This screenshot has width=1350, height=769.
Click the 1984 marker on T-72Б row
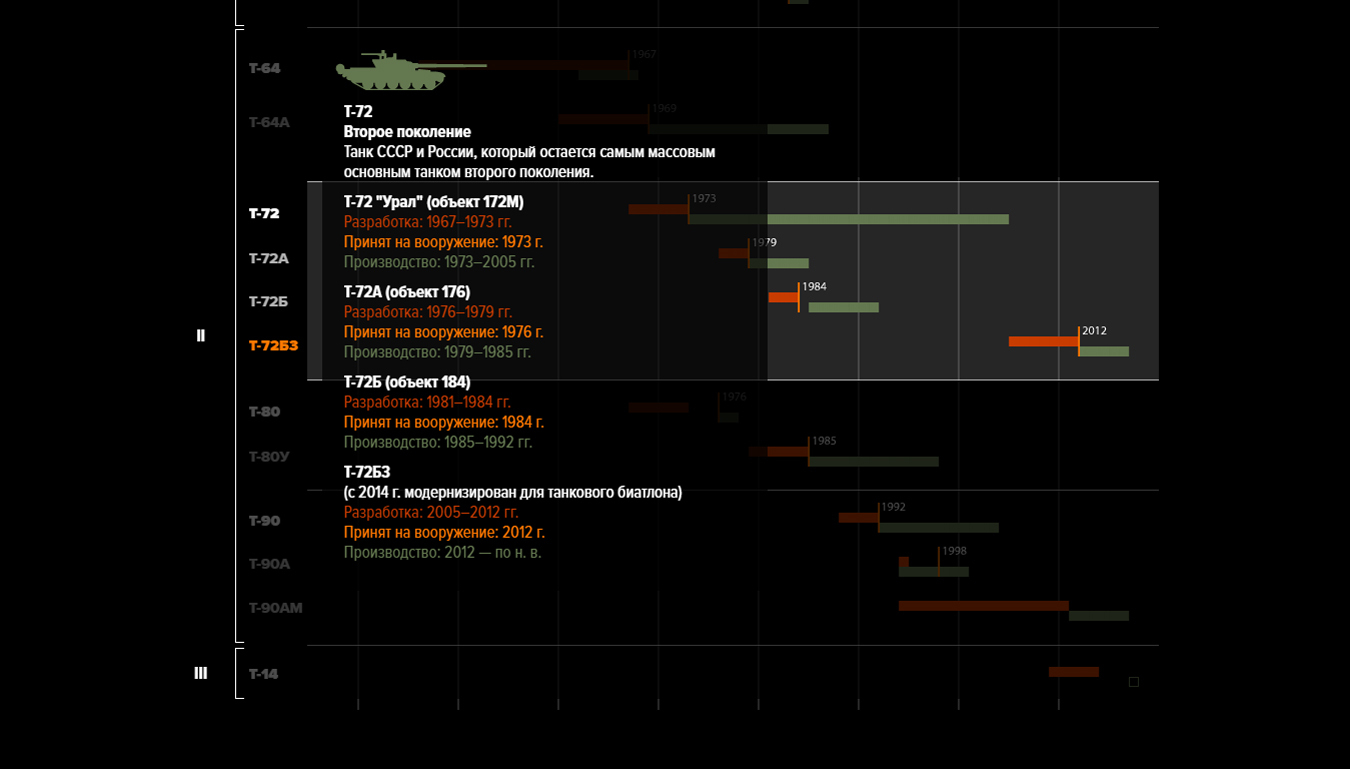(x=814, y=287)
